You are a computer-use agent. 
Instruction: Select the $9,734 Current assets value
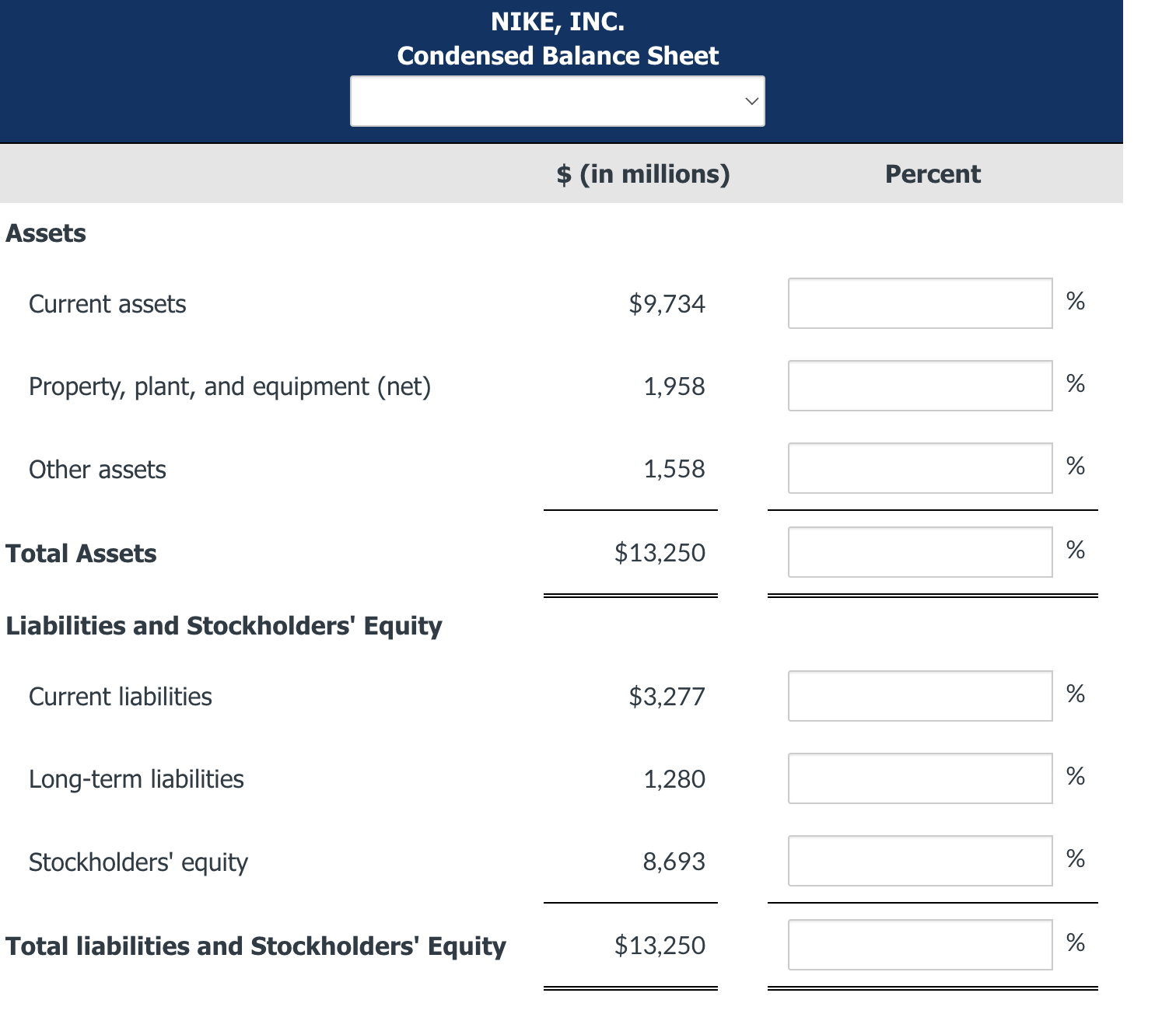pyautogui.click(x=667, y=304)
